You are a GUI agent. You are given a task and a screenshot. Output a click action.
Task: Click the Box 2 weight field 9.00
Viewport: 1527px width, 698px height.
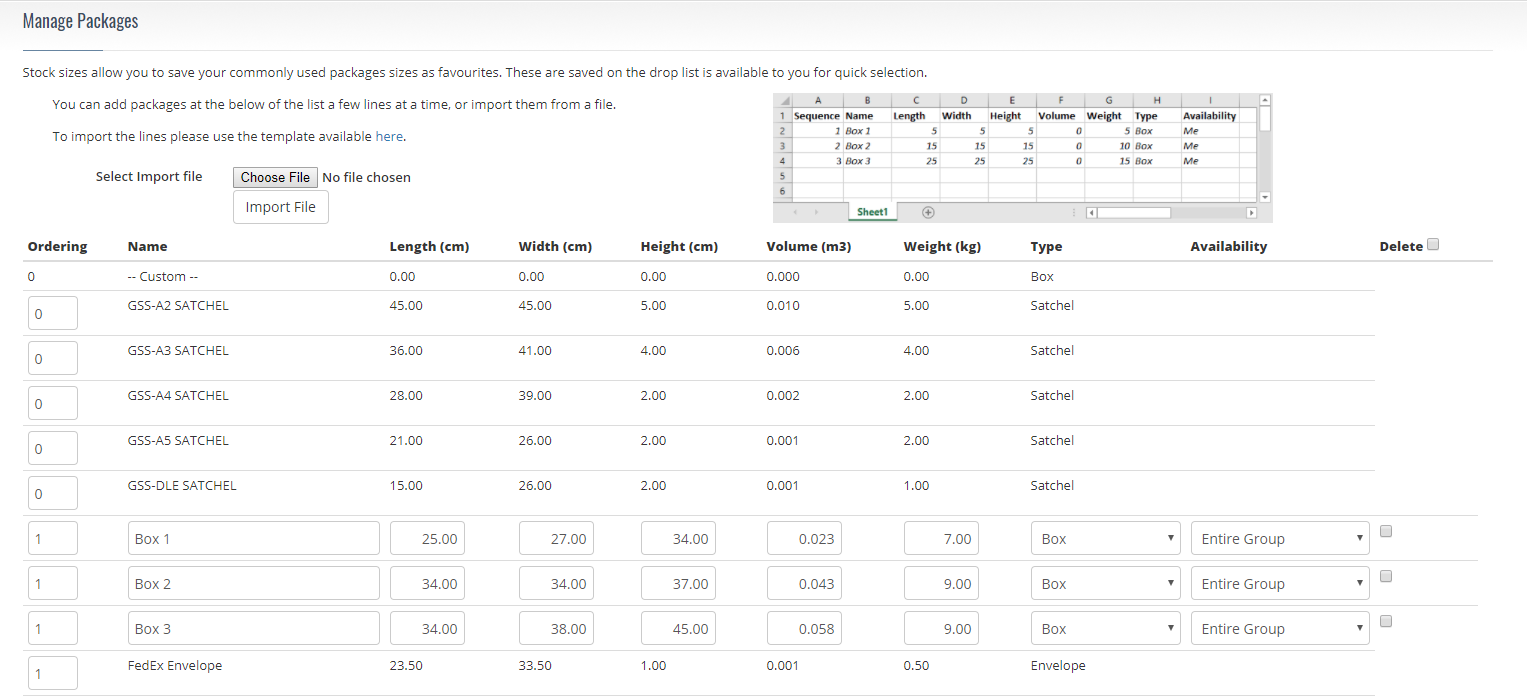pyautogui.click(x=941, y=583)
